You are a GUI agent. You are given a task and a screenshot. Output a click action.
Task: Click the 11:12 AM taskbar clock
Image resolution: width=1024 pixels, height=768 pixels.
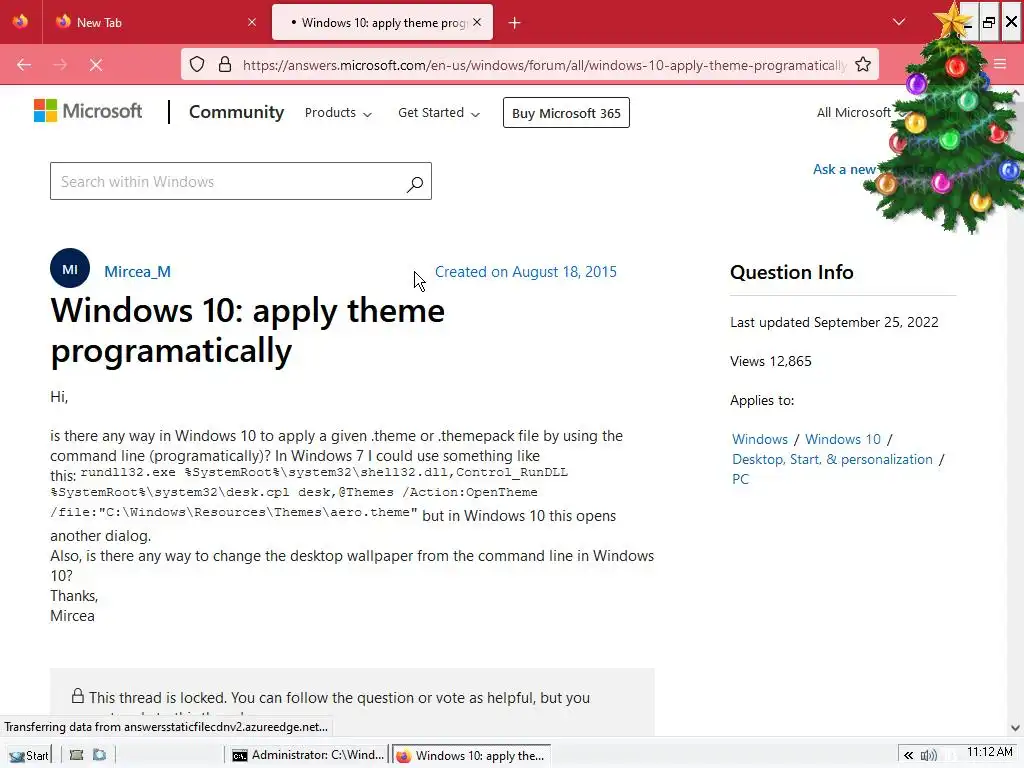(989, 752)
